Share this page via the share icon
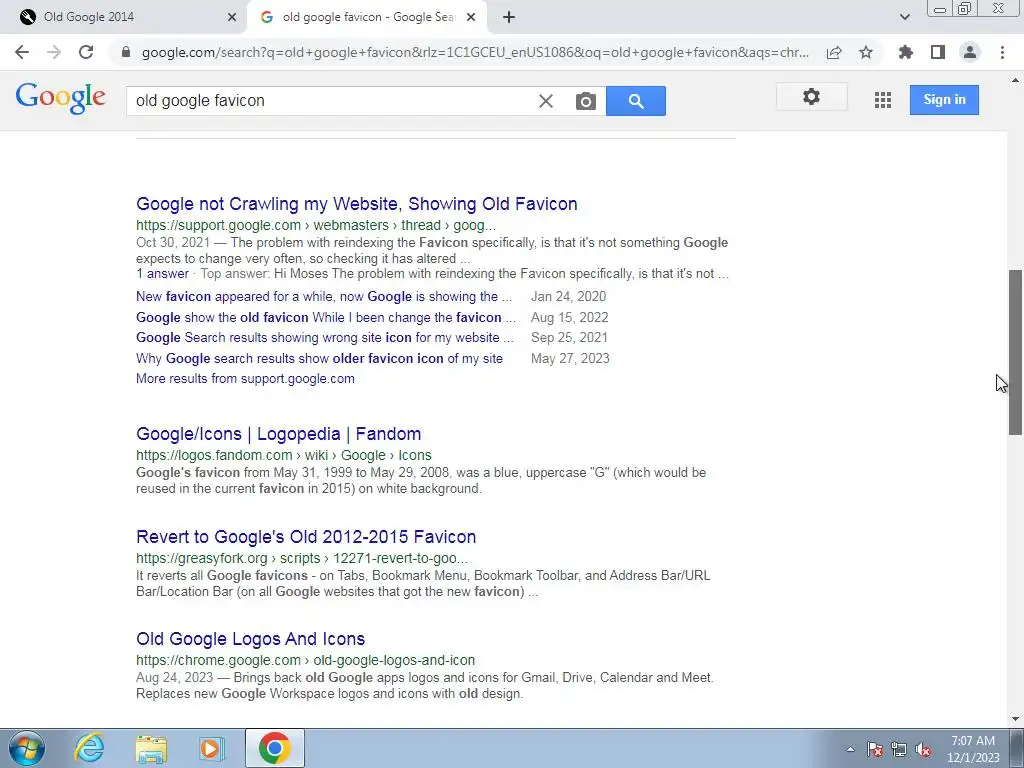The width and height of the screenshot is (1024, 768). pyautogui.click(x=834, y=52)
